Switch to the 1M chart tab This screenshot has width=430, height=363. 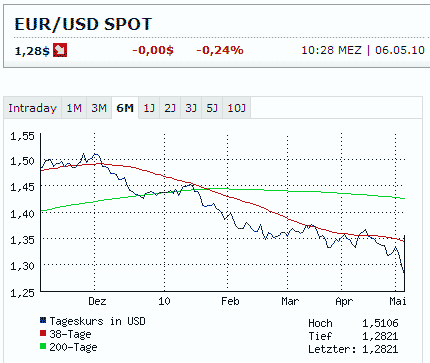tap(74, 108)
